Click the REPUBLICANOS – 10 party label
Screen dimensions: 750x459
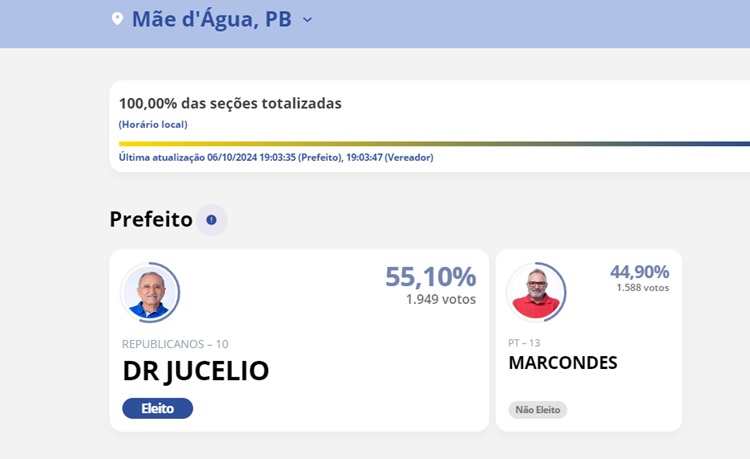(175, 344)
